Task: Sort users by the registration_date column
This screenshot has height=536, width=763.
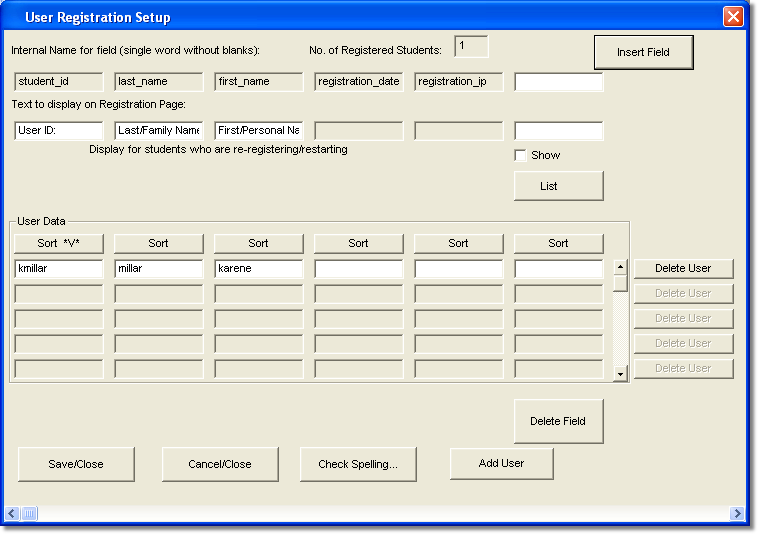Action: 359,243
